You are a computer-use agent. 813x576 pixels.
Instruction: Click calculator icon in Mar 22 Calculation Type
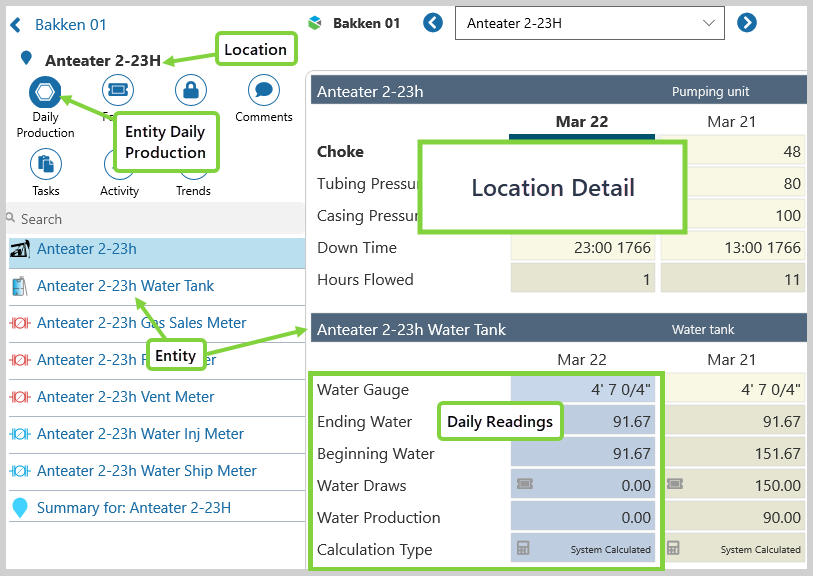click(x=523, y=547)
